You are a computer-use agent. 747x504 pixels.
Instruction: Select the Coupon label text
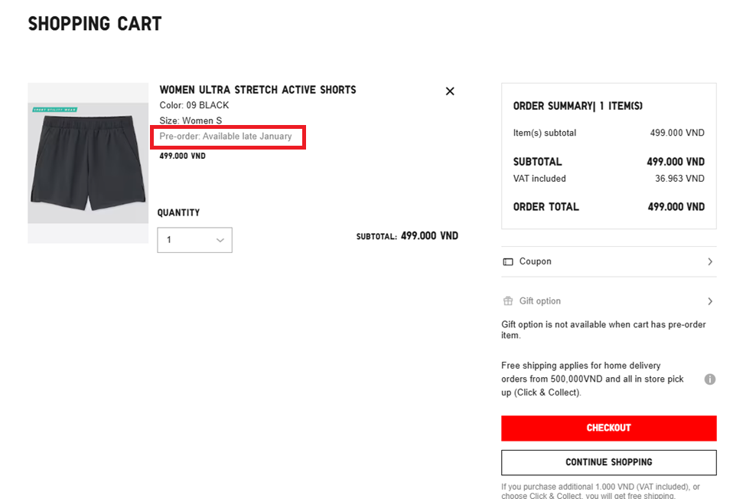(535, 262)
